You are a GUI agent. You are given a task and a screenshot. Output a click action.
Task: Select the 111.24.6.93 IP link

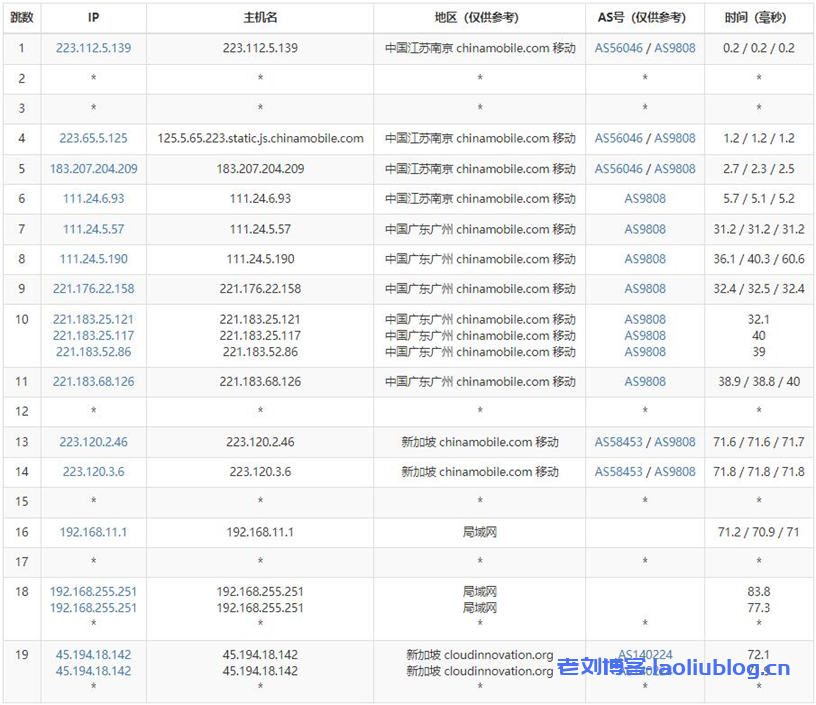click(x=93, y=199)
